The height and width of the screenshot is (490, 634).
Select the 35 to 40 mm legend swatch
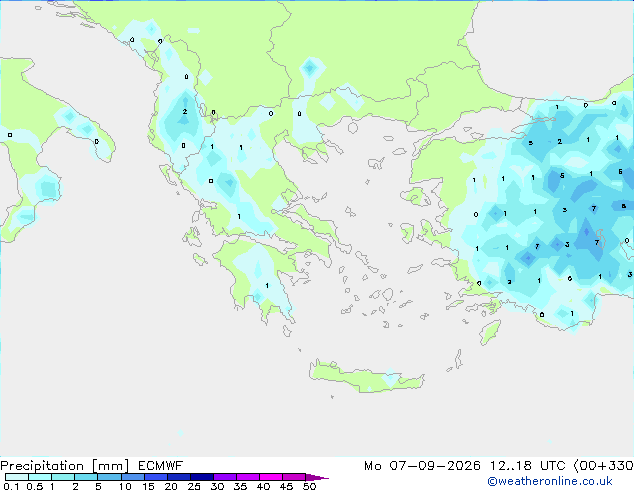coord(248,477)
